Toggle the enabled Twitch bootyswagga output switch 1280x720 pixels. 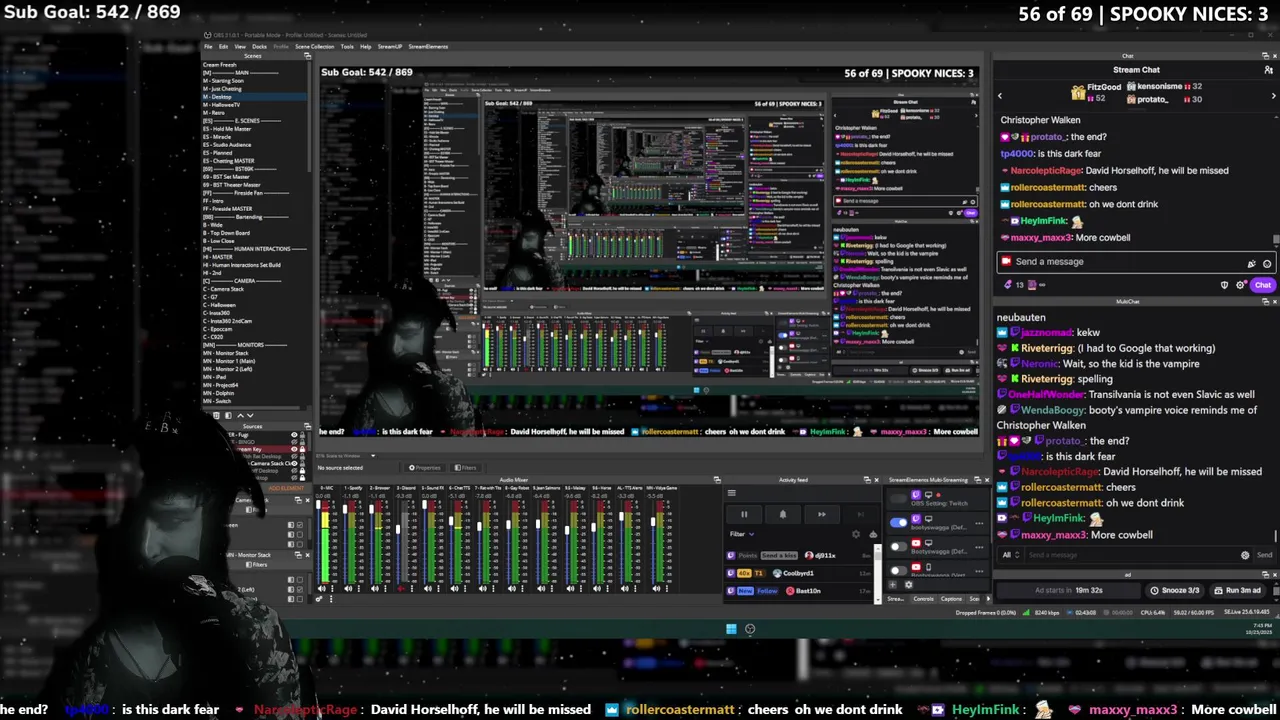pyautogui.click(x=899, y=523)
